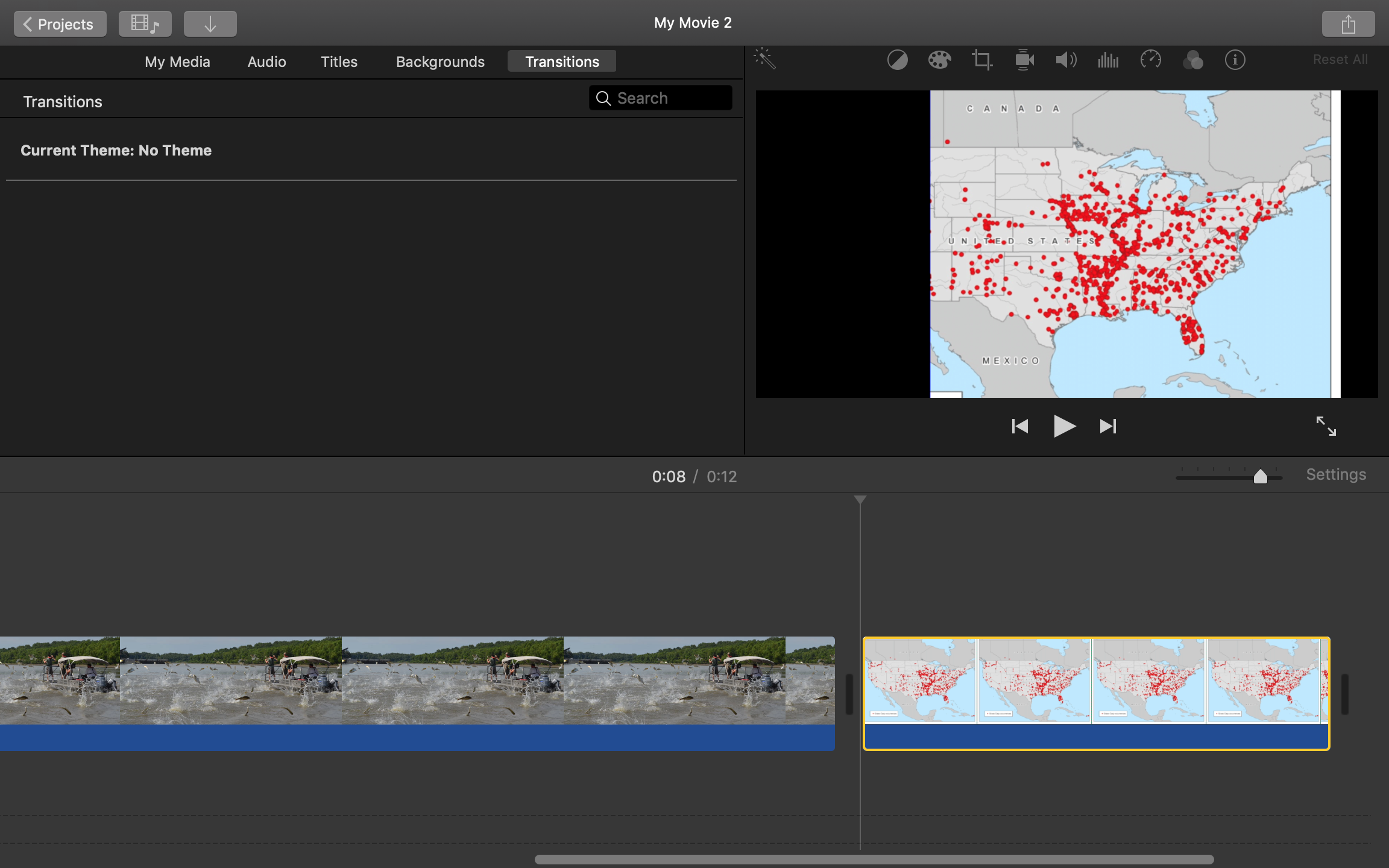The image size is (1389, 868).
Task: Open noise reduction and equalizer
Action: click(x=1108, y=60)
